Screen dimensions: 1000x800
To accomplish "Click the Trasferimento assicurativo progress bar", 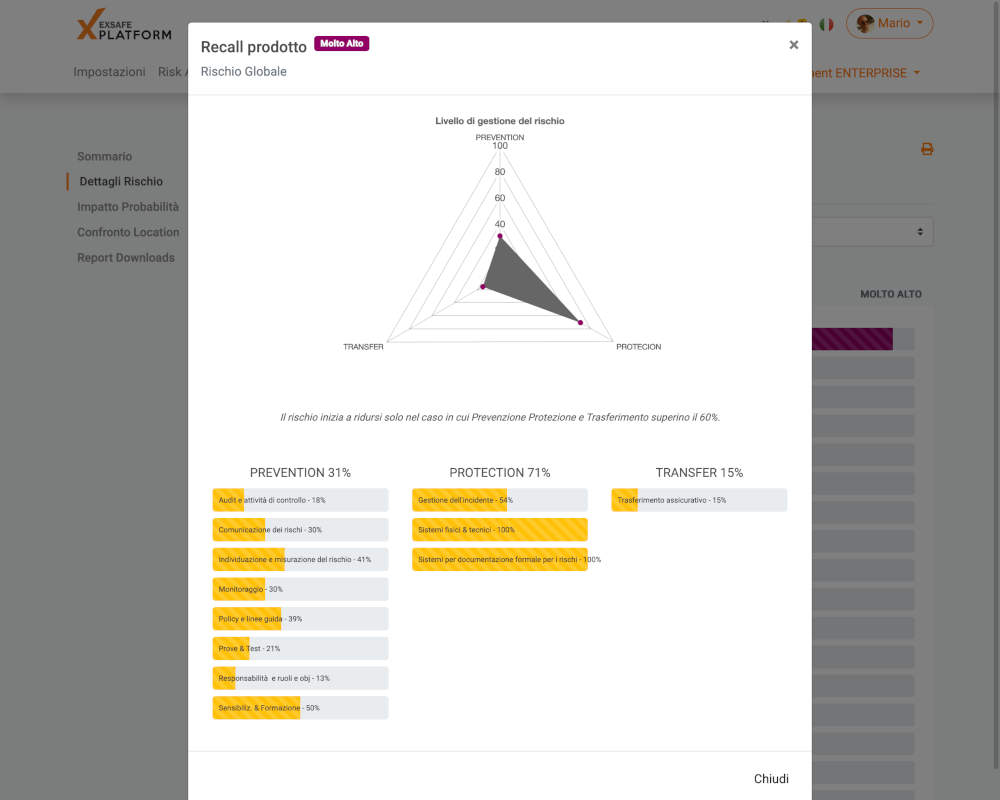I will tap(699, 500).
